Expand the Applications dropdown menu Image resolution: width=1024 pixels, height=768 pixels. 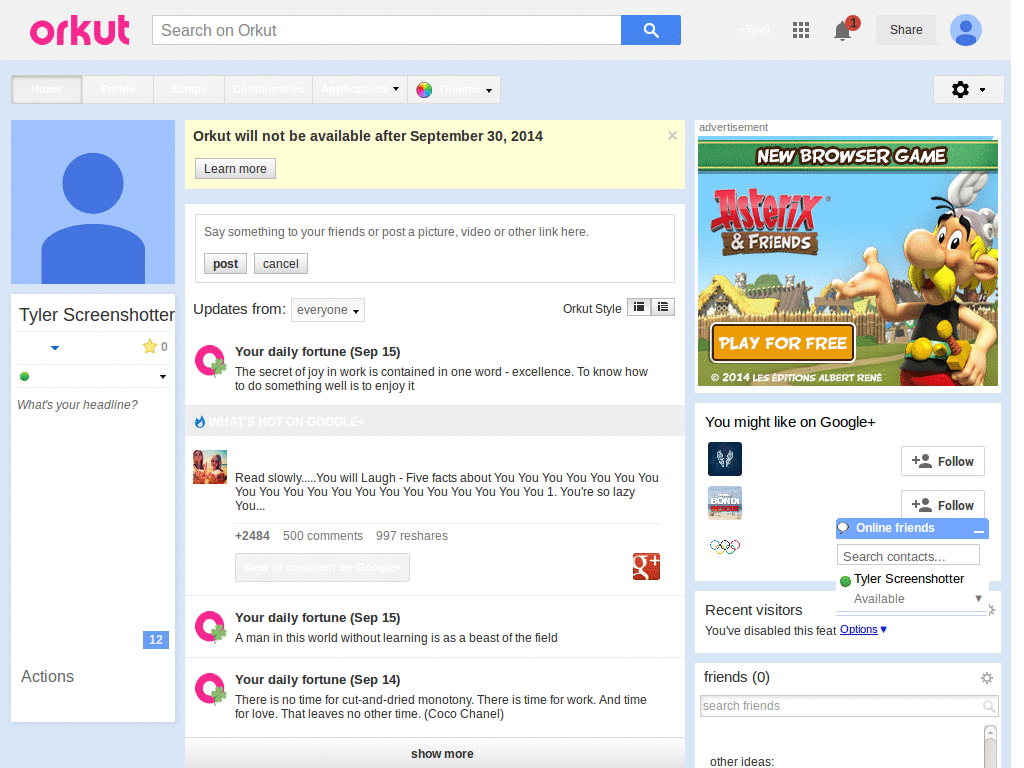(x=360, y=89)
